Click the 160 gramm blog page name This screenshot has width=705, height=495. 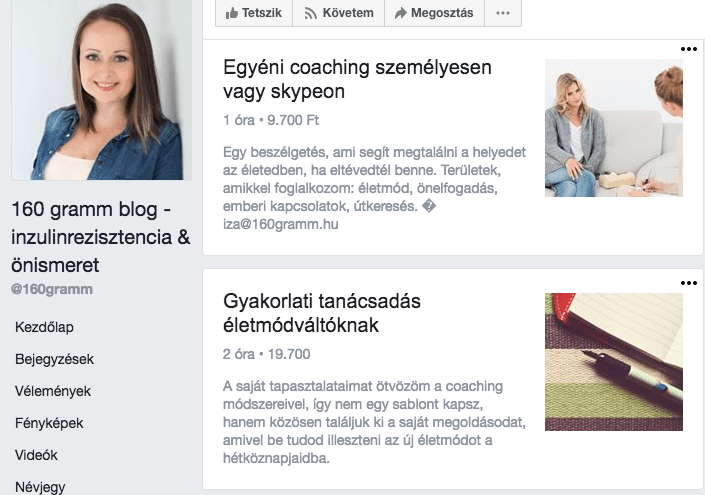(x=100, y=238)
